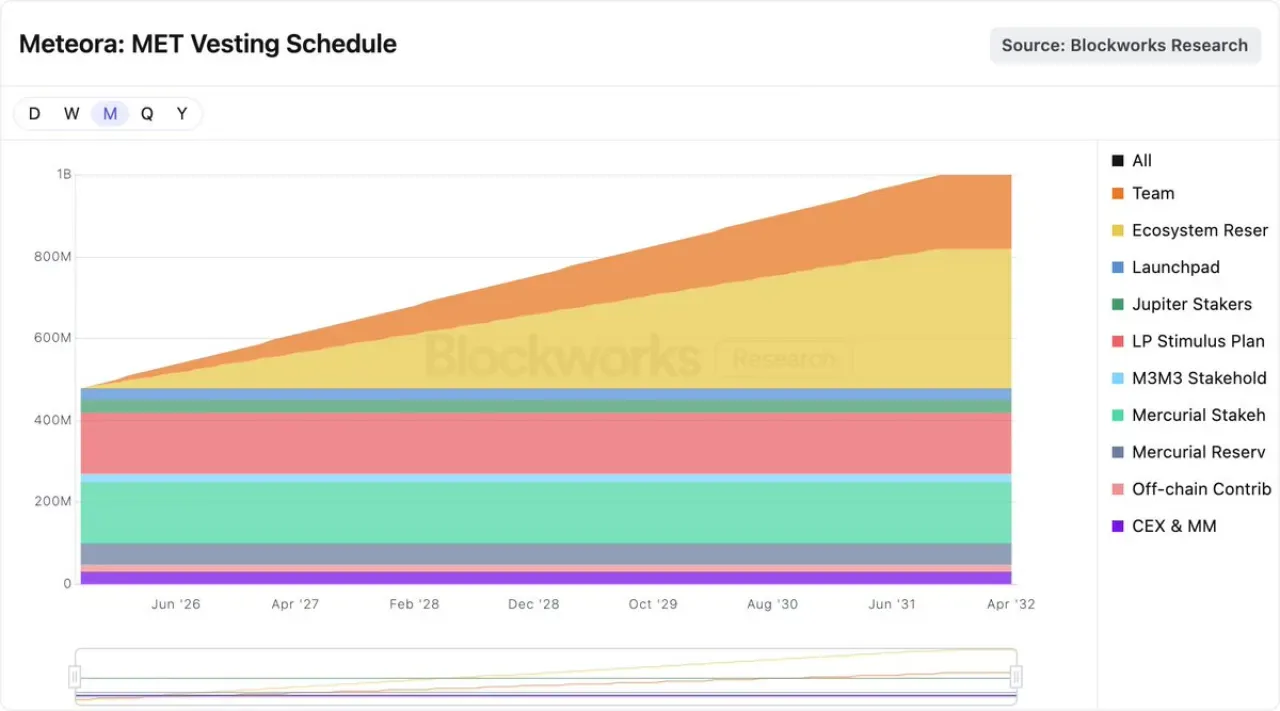Click the Jupiter Stakers green legend icon

(x=1118, y=305)
